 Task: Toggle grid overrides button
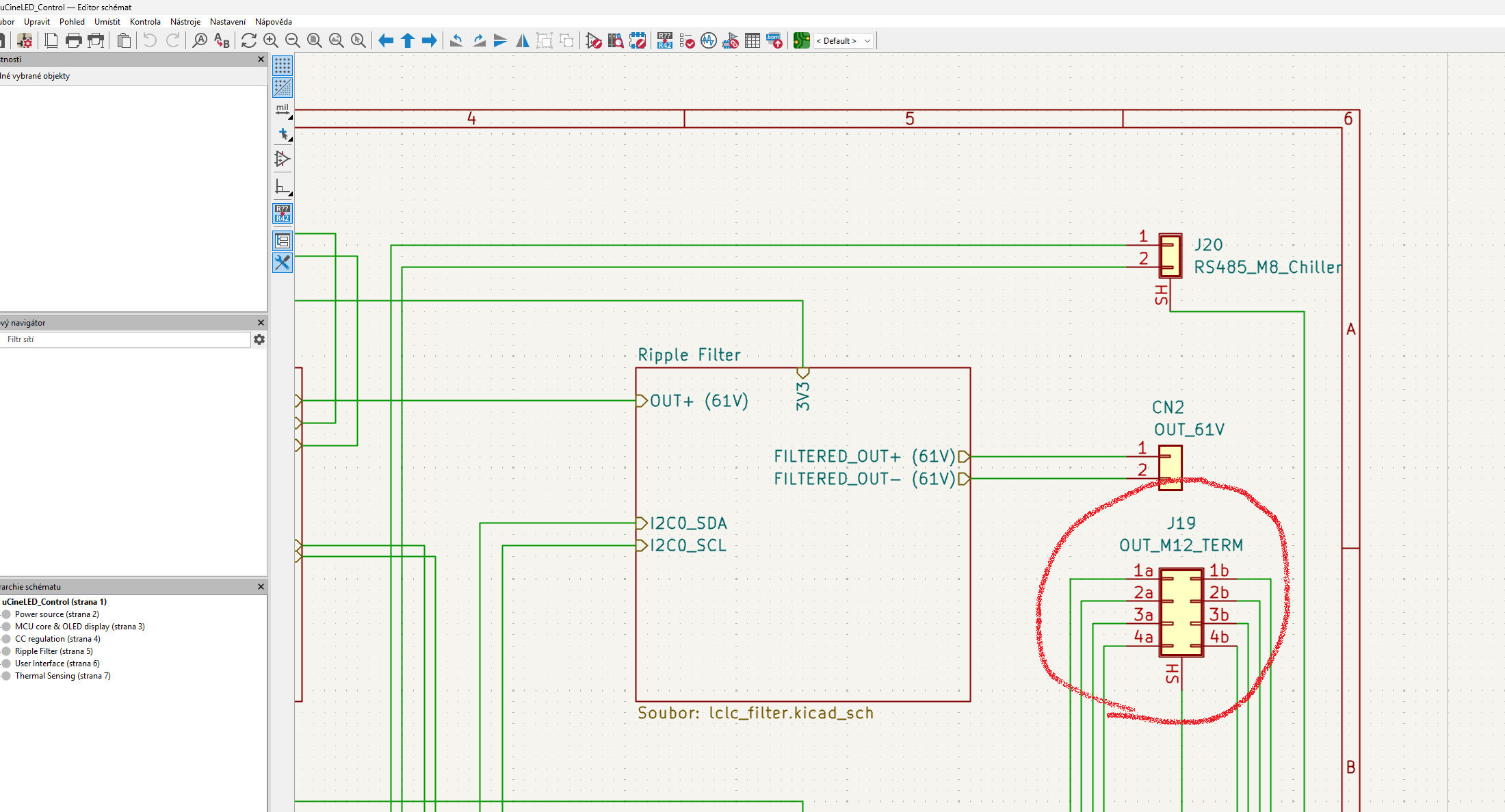(x=283, y=88)
